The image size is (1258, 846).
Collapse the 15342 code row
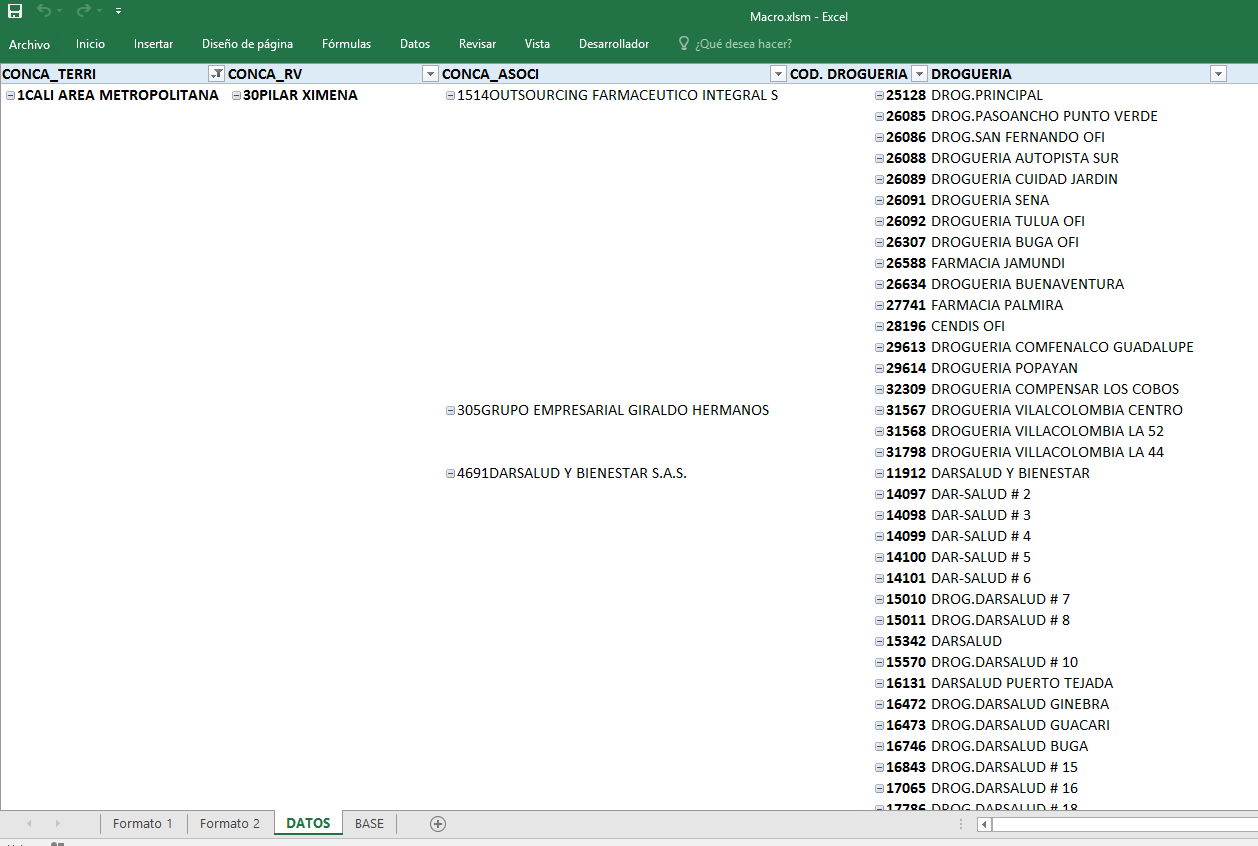(879, 642)
